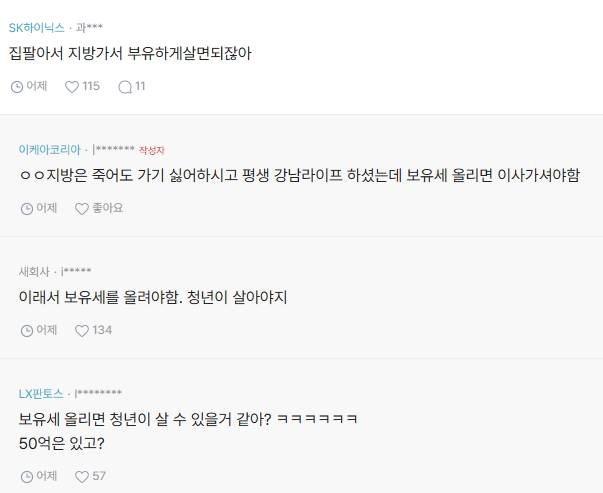The height and width of the screenshot is (493, 603).
Task: Click the 작성자 badge
Action: click(152, 150)
